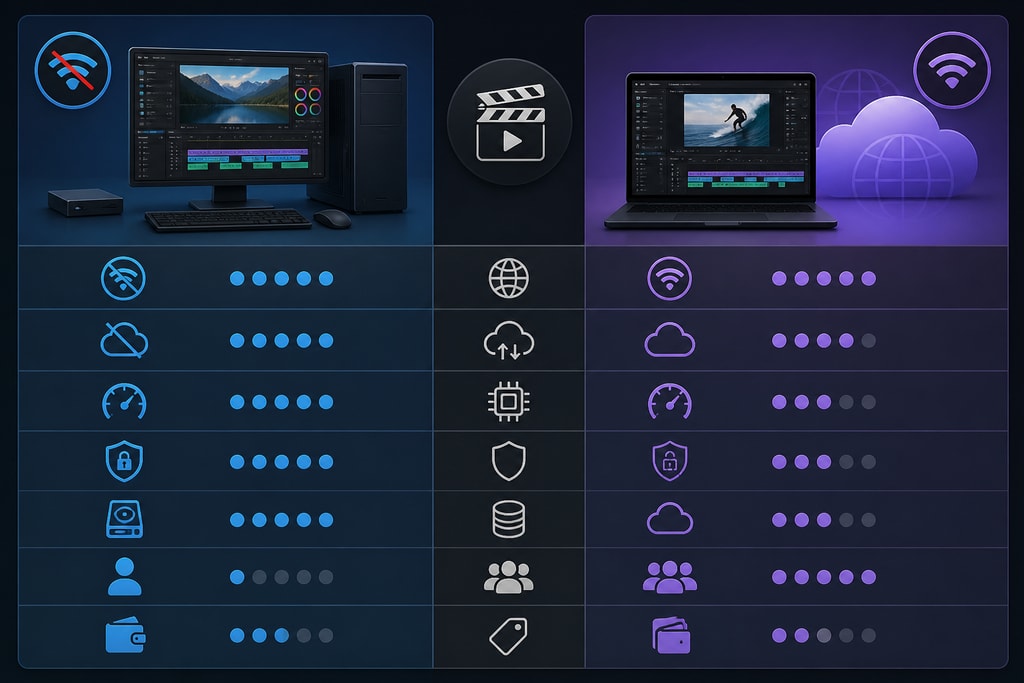The width and height of the screenshot is (1024, 683).
Task: Click the black desktop tower PC
Action: tap(367, 137)
